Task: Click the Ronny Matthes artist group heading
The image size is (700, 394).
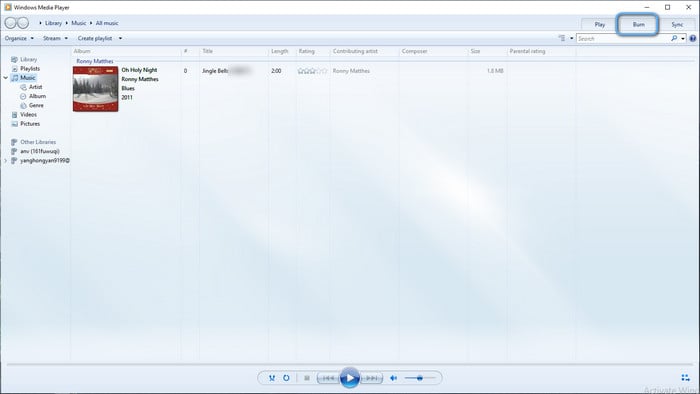Action: (95, 61)
